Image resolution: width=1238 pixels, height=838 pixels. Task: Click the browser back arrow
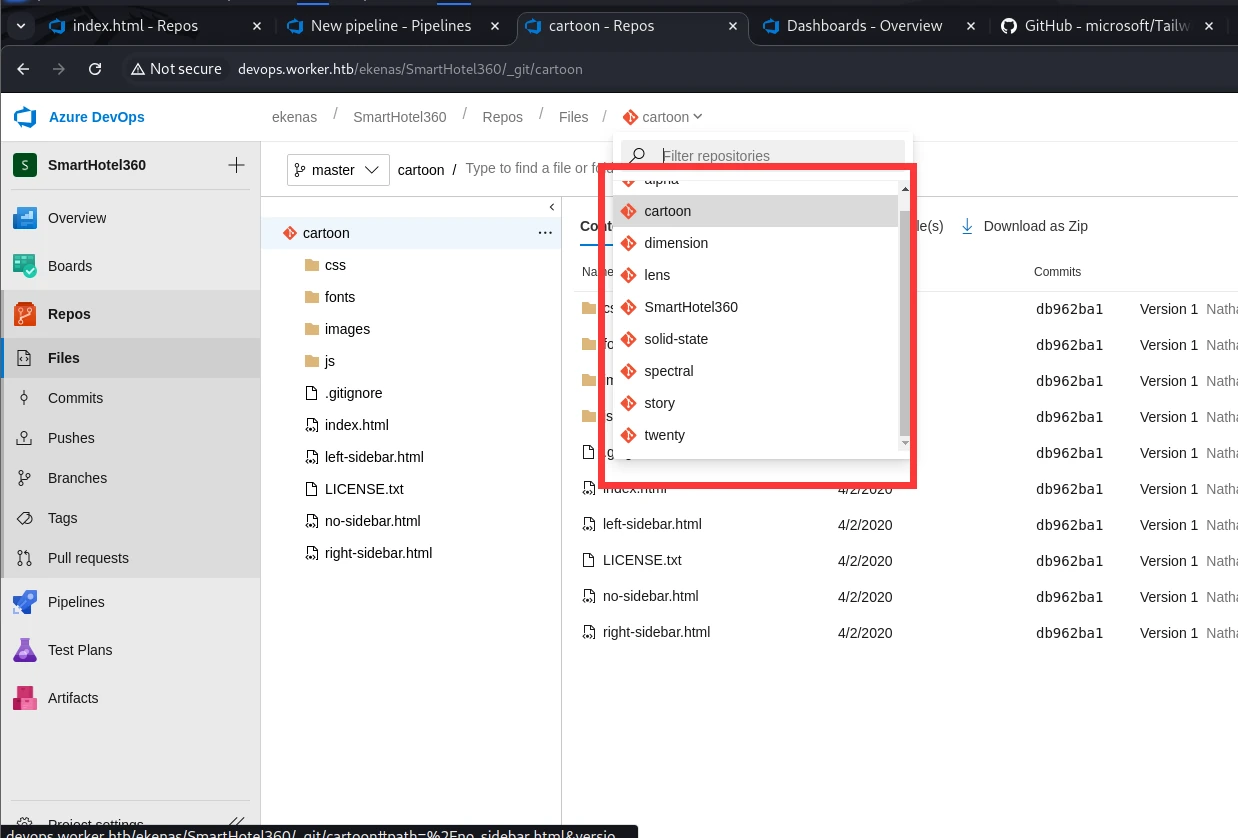(x=23, y=69)
